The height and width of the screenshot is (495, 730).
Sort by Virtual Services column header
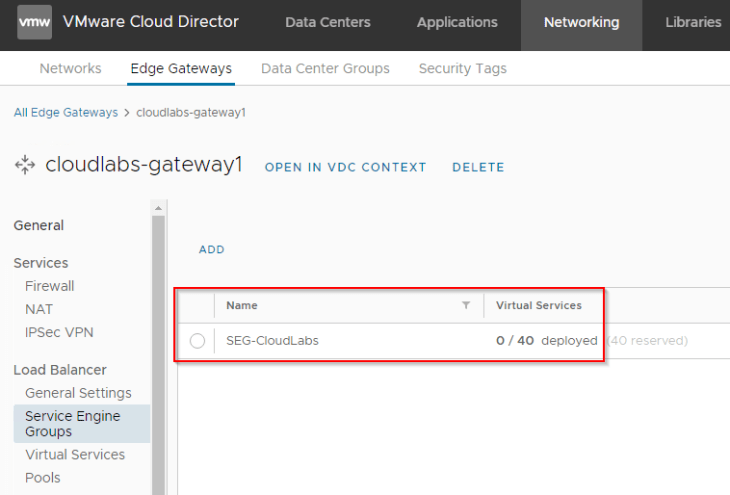[x=539, y=305]
